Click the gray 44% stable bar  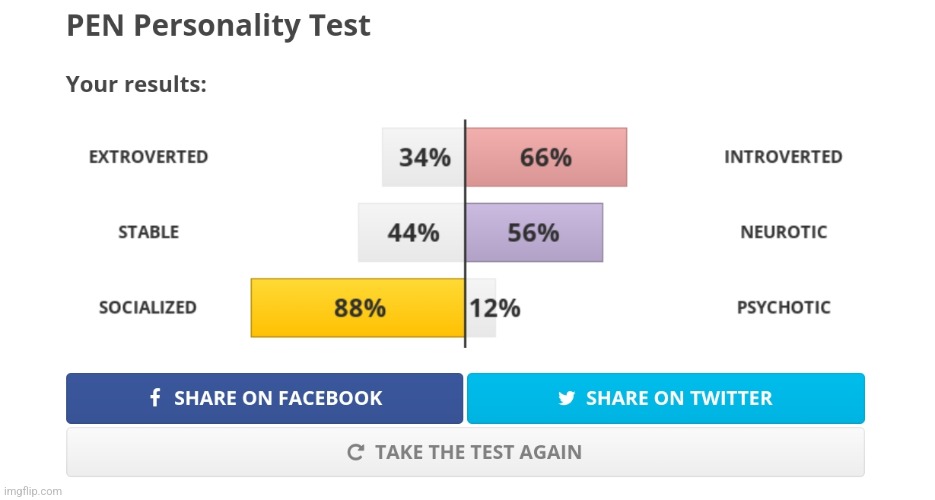tap(411, 232)
